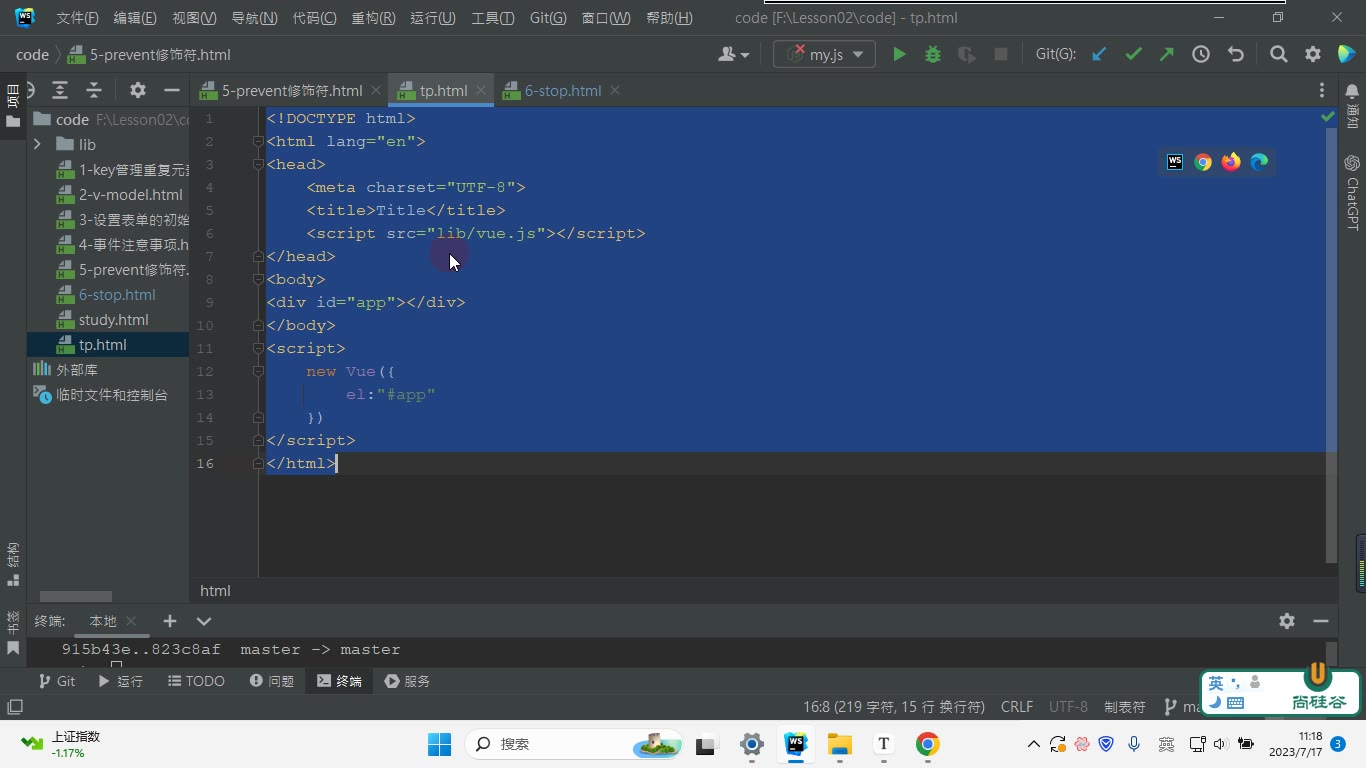The width and height of the screenshot is (1366, 768).
Task: Close the tp.html editor tab
Action: tap(481, 90)
